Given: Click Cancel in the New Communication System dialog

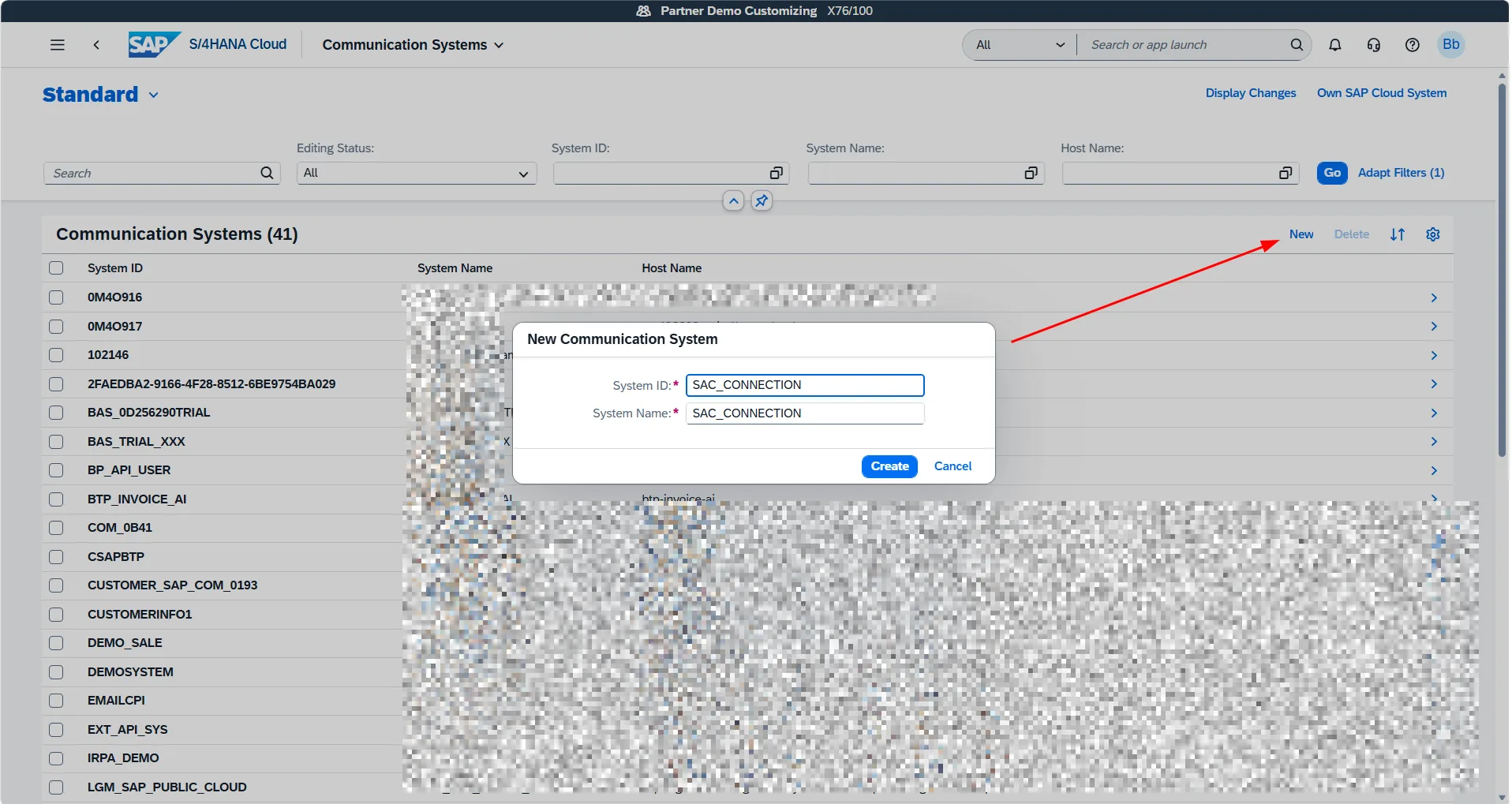Looking at the screenshot, I should [x=952, y=466].
